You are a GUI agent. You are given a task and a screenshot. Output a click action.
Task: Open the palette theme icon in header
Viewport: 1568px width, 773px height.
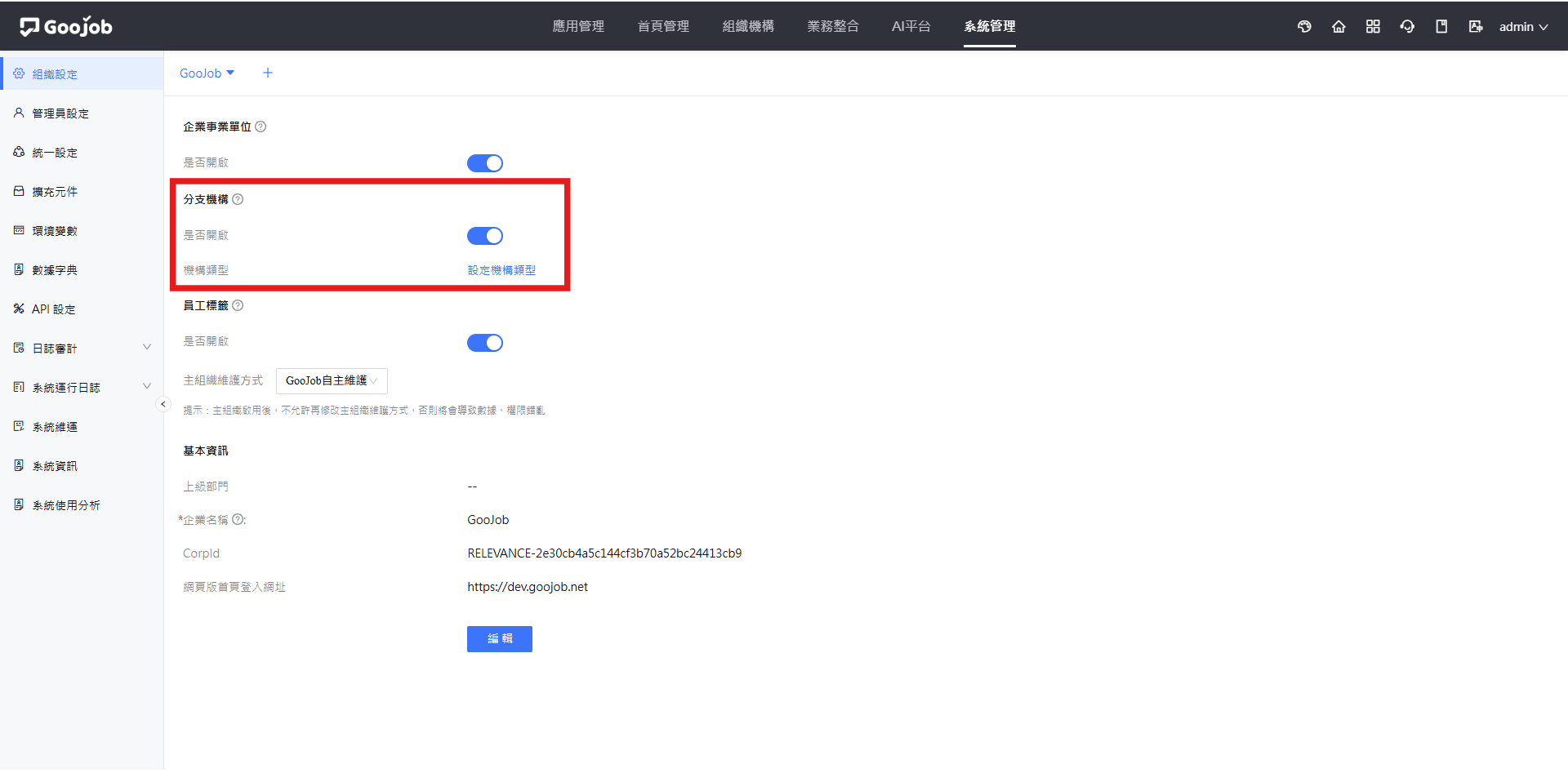pyautogui.click(x=1304, y=27)
